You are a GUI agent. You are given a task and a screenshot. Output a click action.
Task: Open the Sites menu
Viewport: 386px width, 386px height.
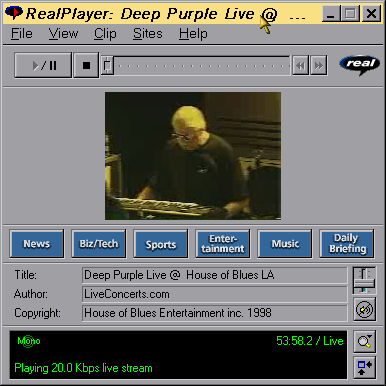[x=148, y=34]
